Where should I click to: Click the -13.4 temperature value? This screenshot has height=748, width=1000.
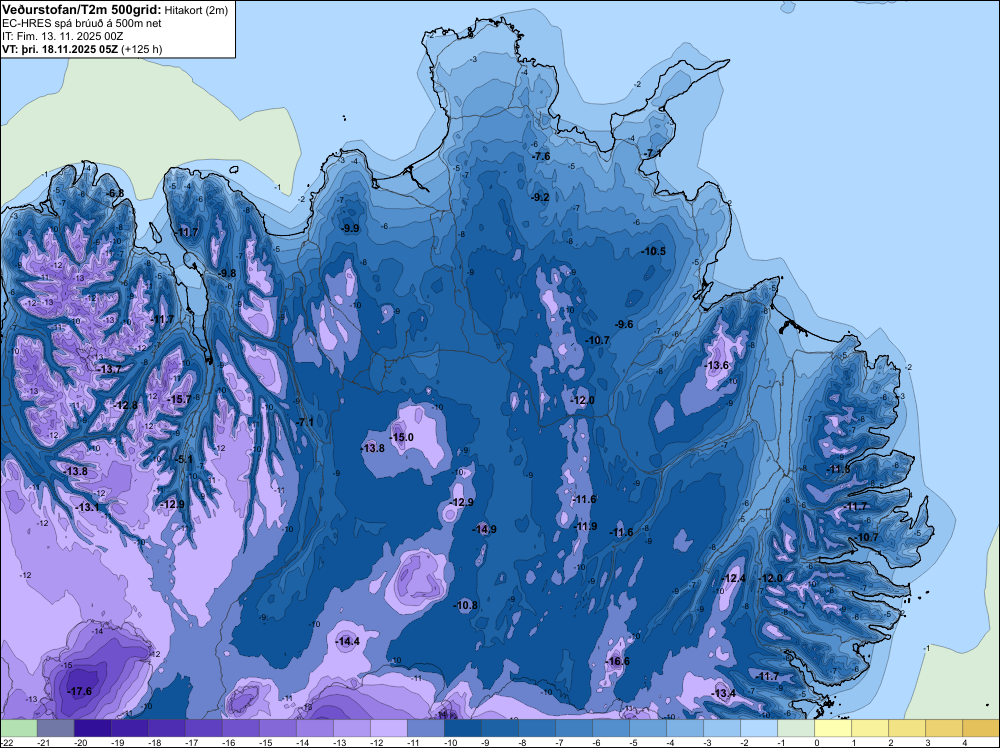click(x=724, y=694)
